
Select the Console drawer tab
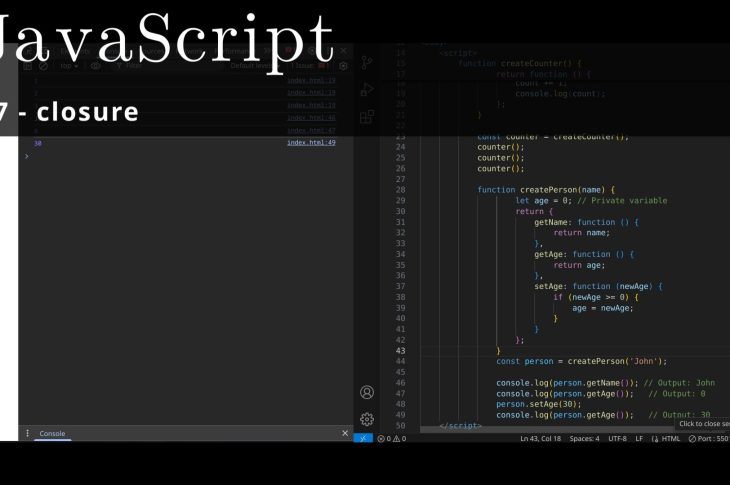(x=52, y=433)
